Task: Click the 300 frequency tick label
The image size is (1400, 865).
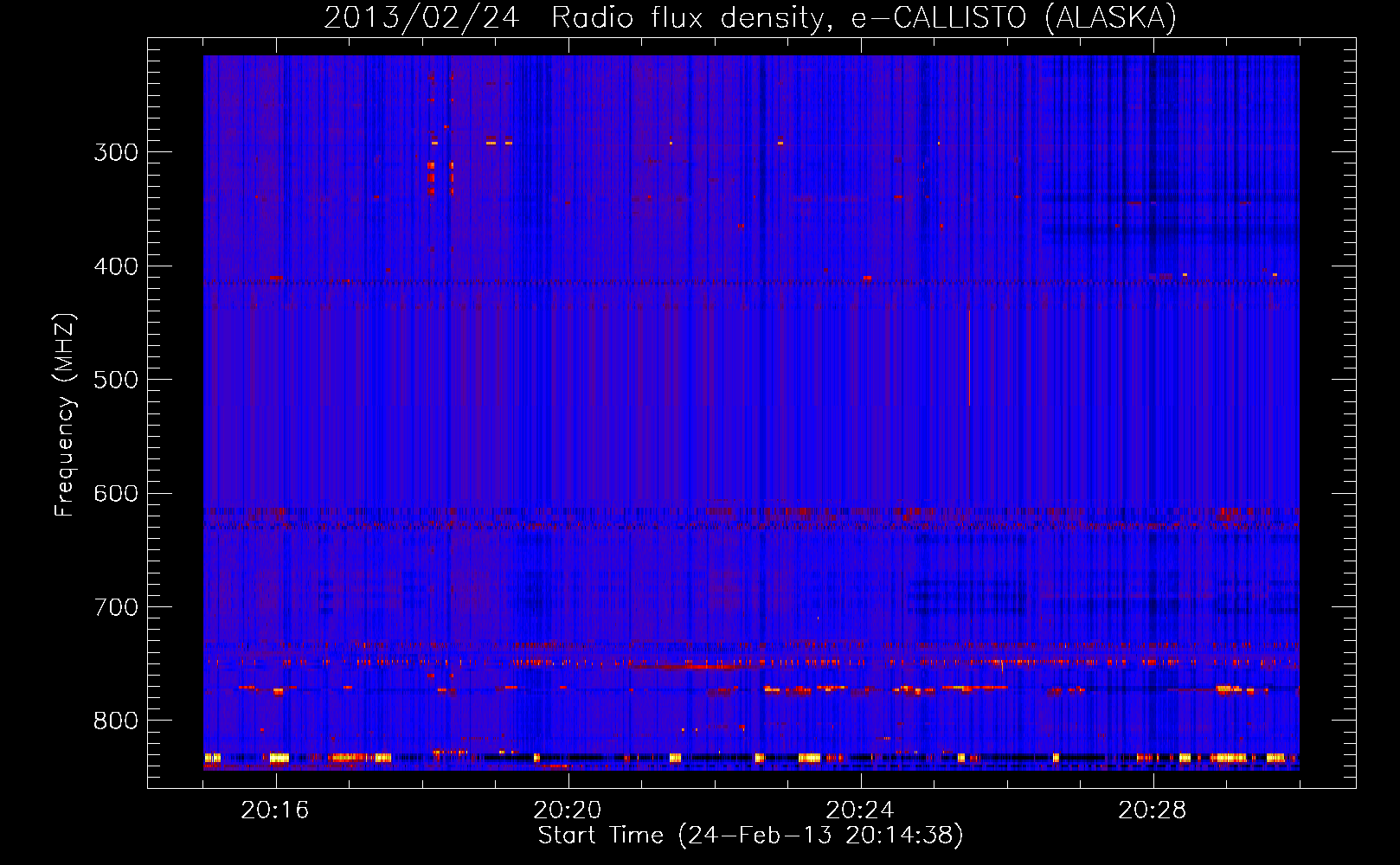Action: pos(116,152)
